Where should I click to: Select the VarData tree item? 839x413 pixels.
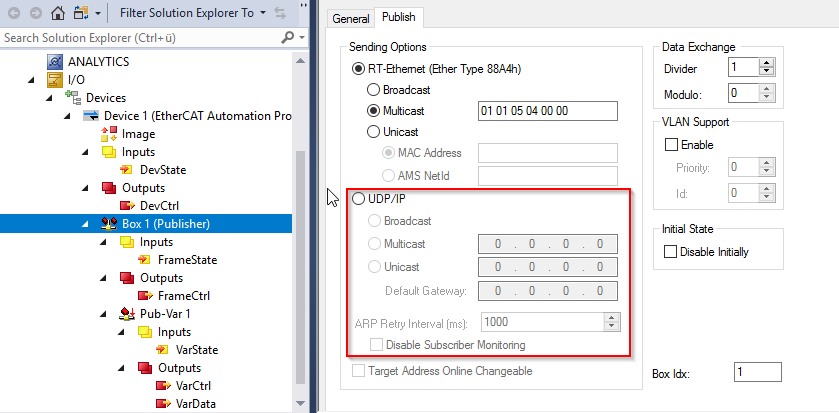pyautogui.click(x=195, y=404)
